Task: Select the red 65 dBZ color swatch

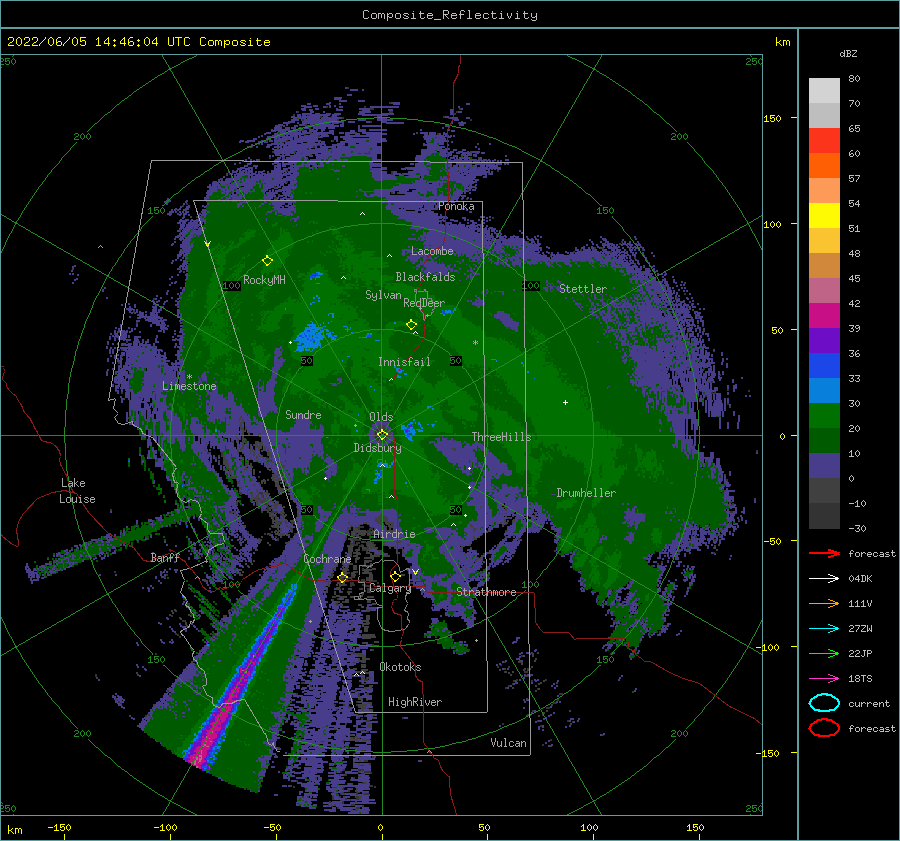Action: pyautogui.click(x=824, y=140)
